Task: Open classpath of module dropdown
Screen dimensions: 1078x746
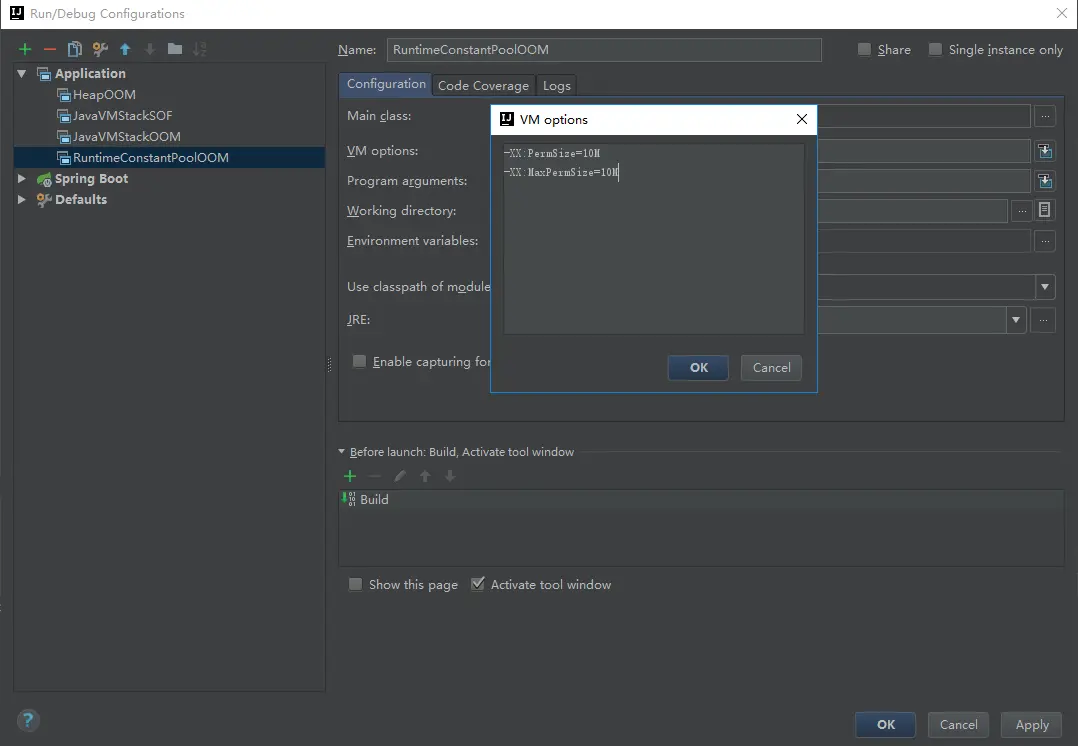Action: pos(1044,287)
